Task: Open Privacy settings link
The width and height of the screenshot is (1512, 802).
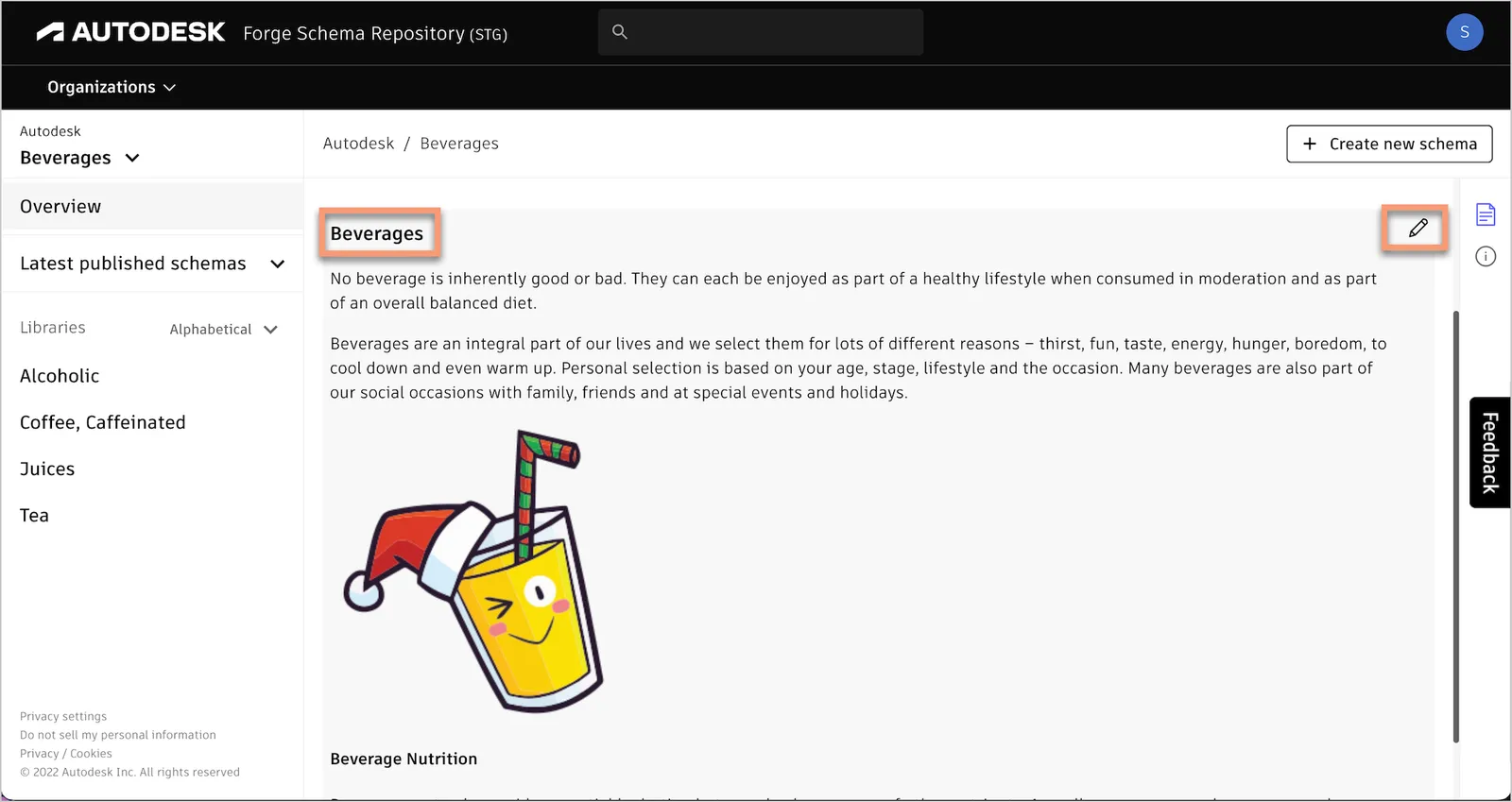Action: point(63,716)
